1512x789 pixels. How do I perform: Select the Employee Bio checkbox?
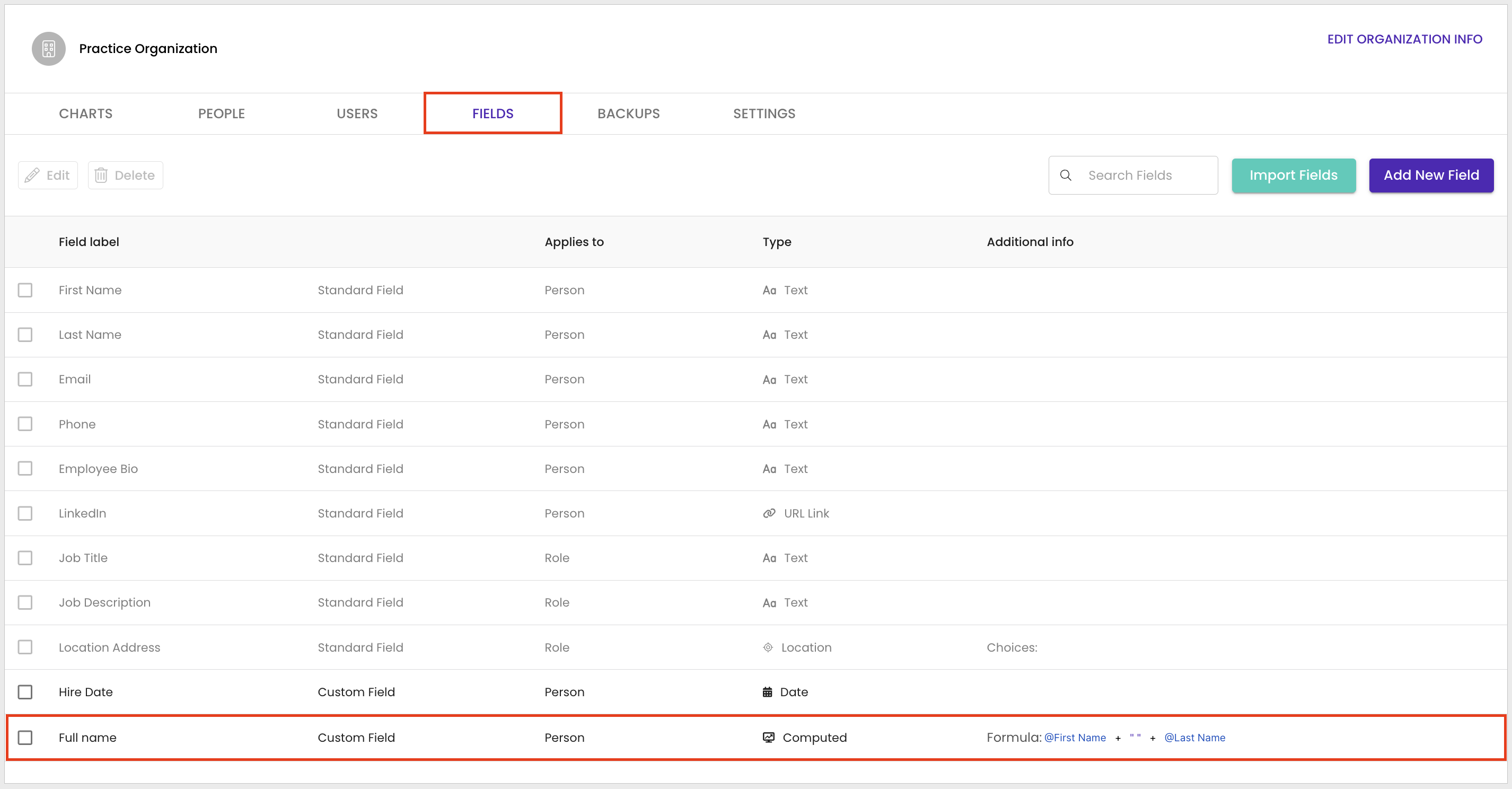coord(25,469)
